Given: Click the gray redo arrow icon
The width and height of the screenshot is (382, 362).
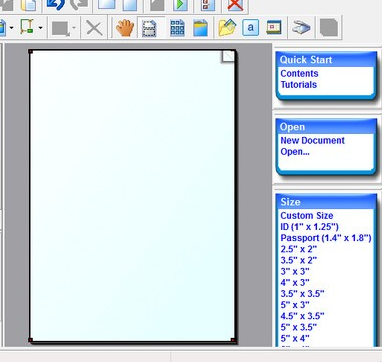Looking at the screenshot, I should (x=79, y=4).
